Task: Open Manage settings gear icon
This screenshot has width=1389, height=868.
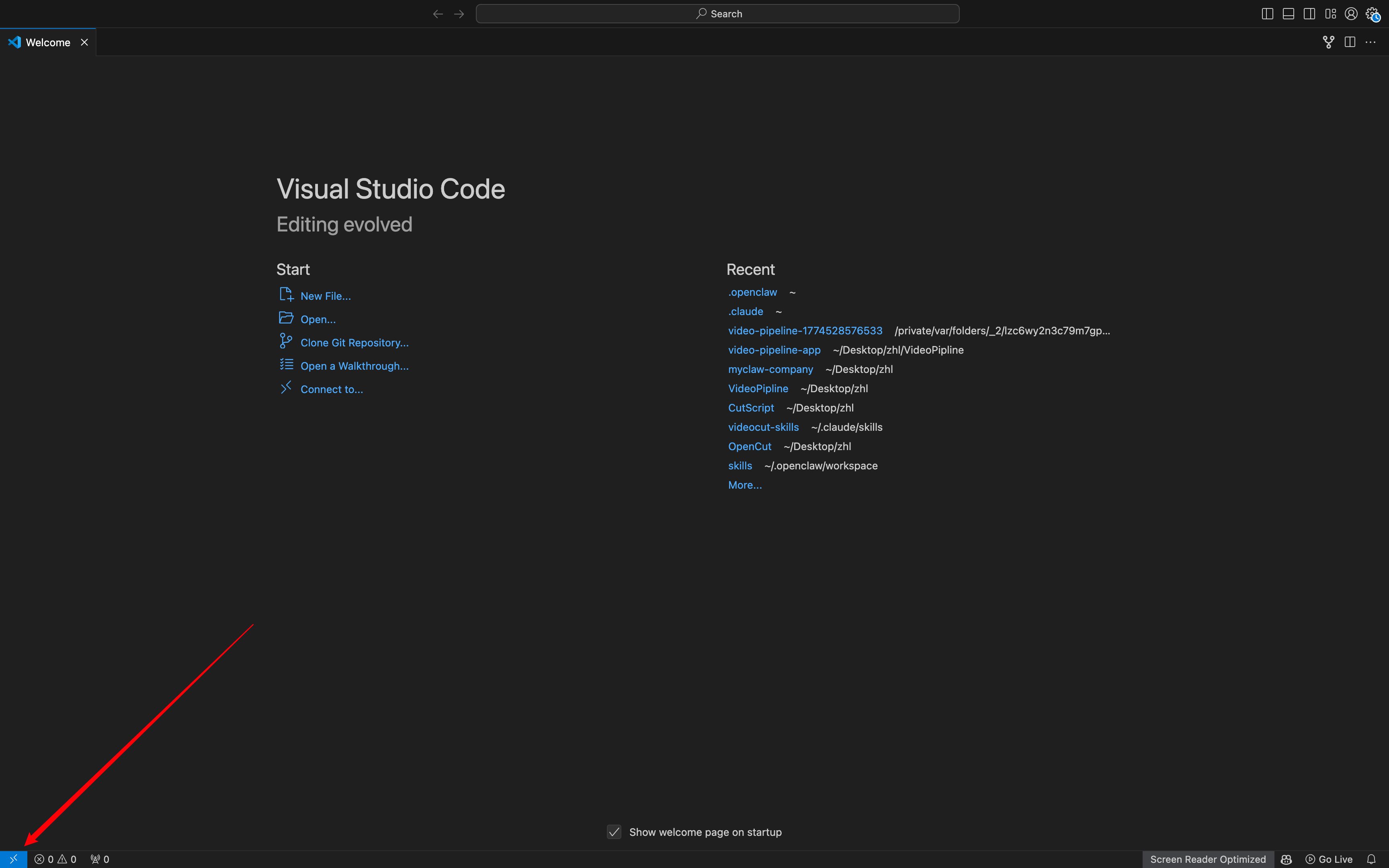Action: (1372, 14)
